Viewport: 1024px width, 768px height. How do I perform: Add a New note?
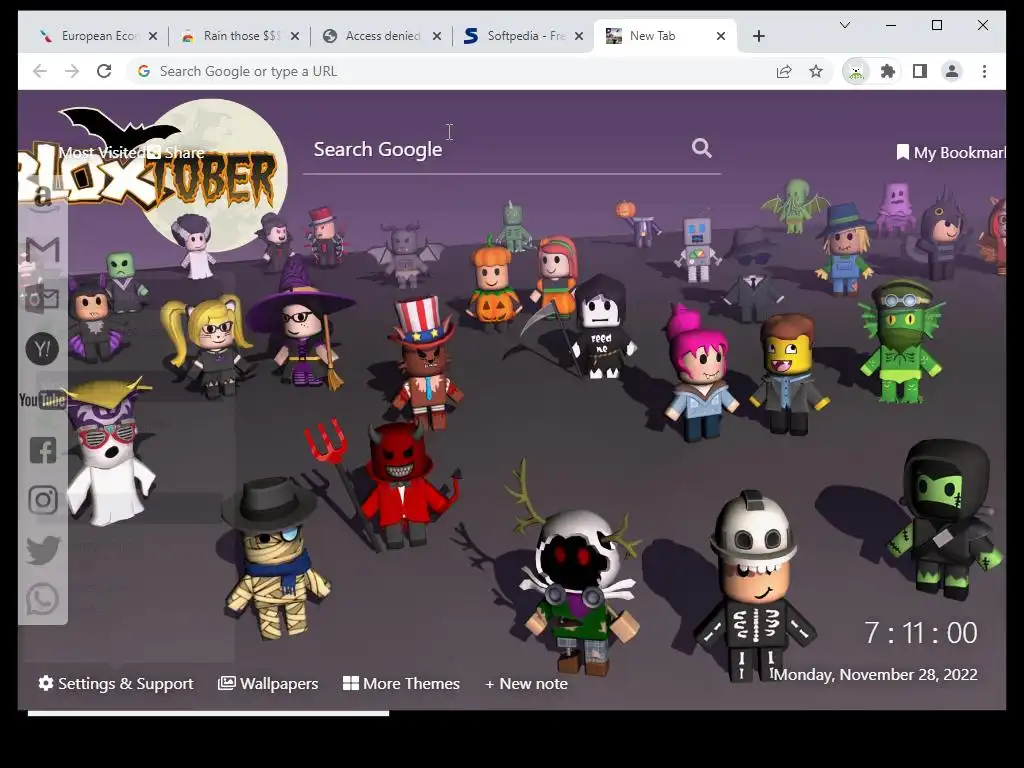[526, 683]
